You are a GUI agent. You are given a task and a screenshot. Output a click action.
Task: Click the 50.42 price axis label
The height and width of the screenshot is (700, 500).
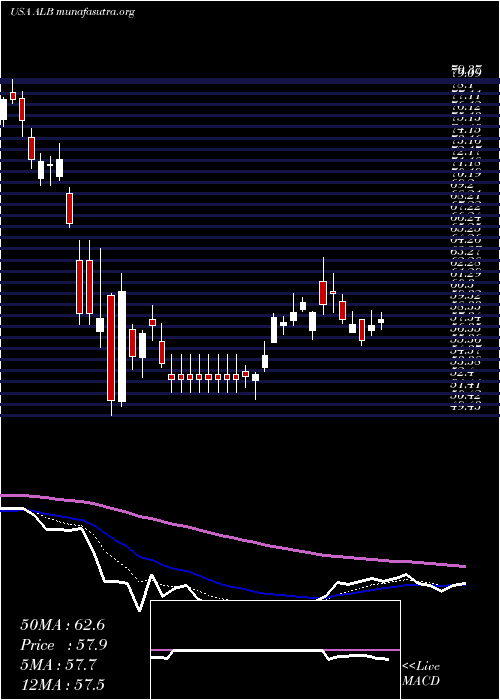(466, 396)
